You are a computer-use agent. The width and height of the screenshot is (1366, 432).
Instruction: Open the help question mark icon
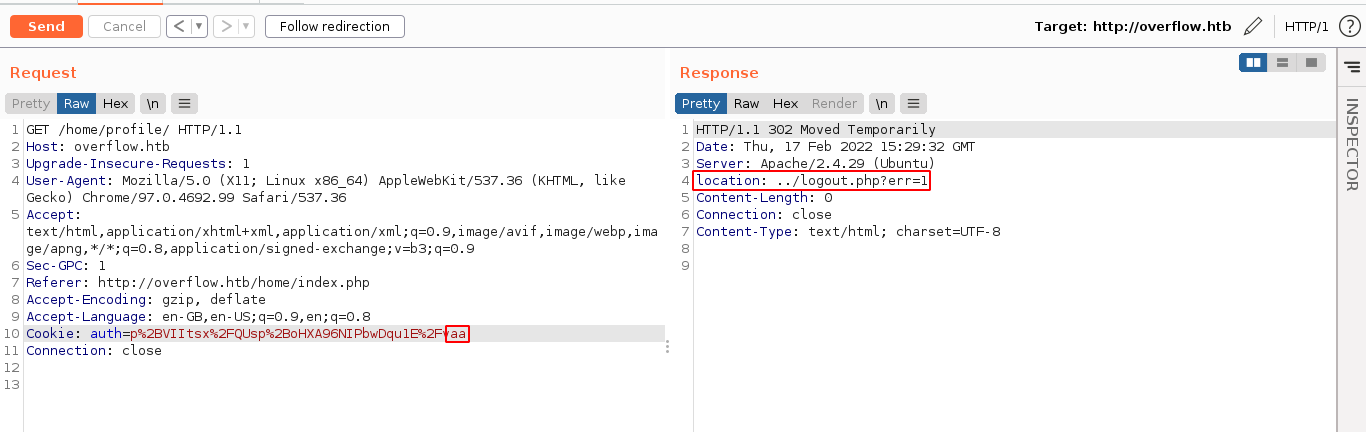(1349, 27)
